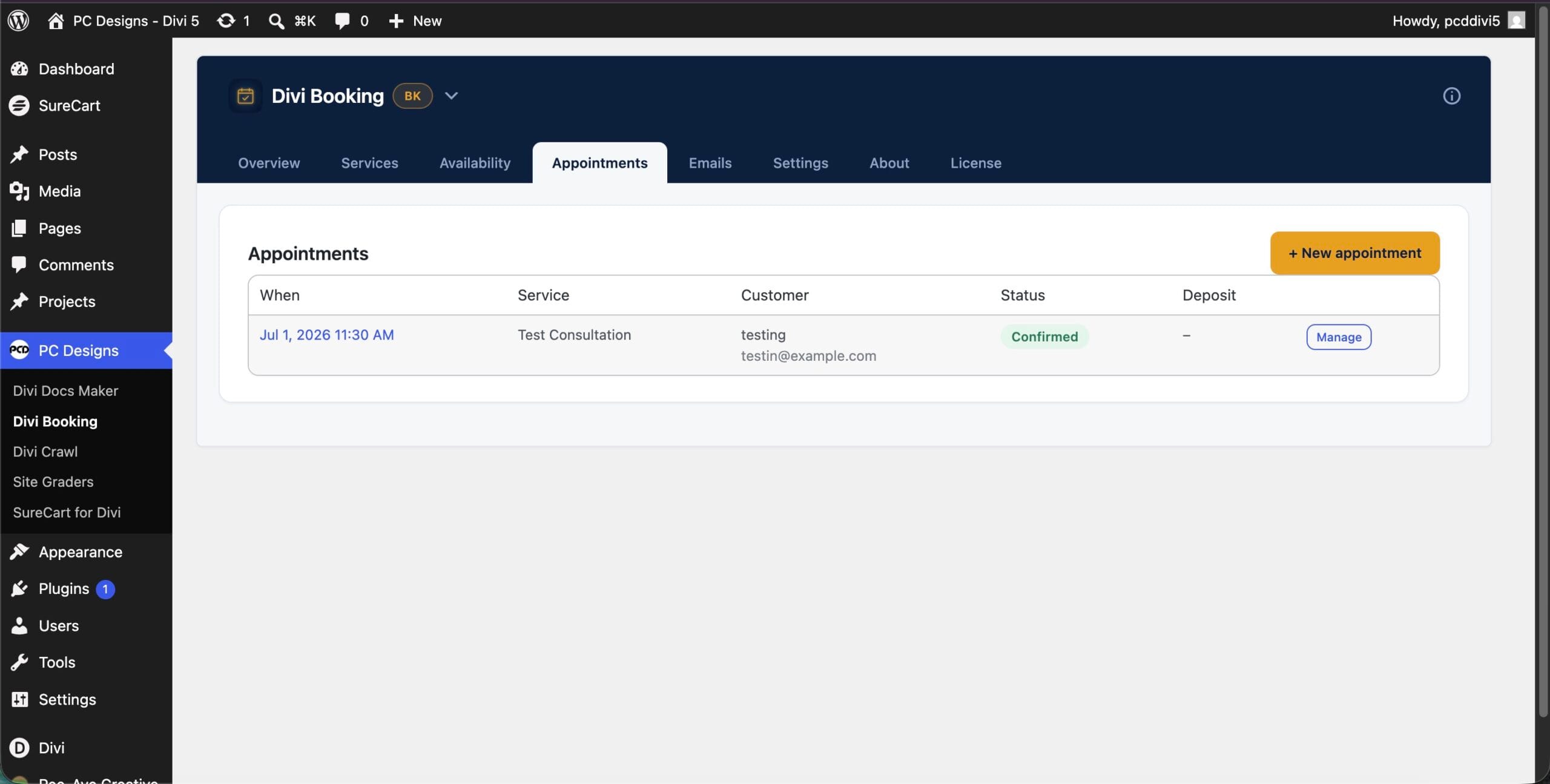The height and width of the screenshot is (784, 1550).
Task: Open the Services tab
Action: [369, 163]
